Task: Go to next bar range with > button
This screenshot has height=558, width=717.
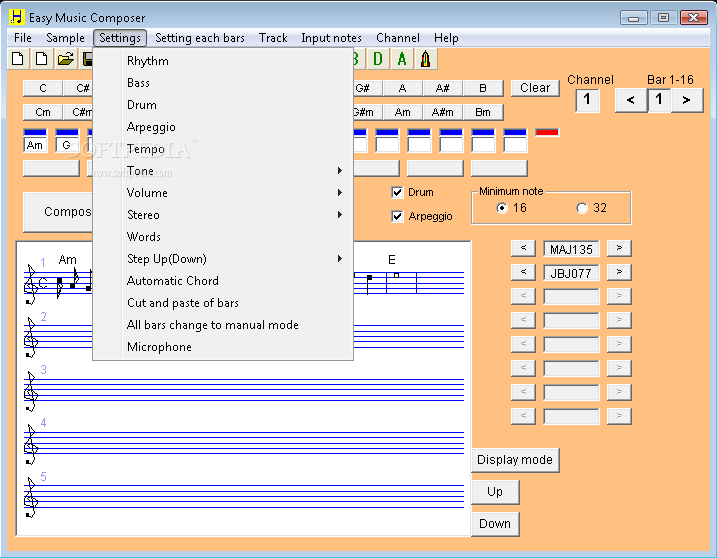Action: tap(687, 100)
